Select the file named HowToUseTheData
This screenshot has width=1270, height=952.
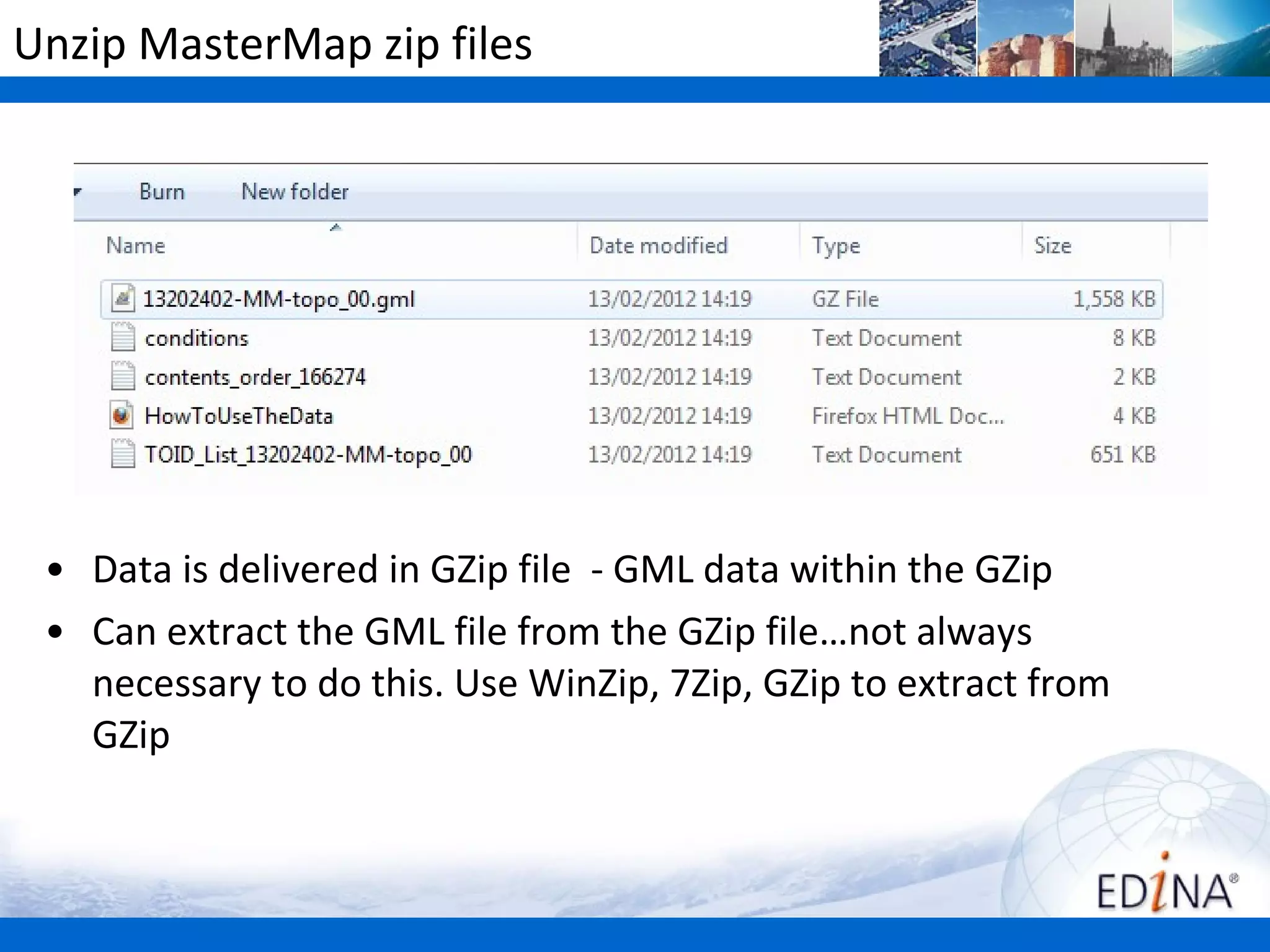tap(239, 416)
